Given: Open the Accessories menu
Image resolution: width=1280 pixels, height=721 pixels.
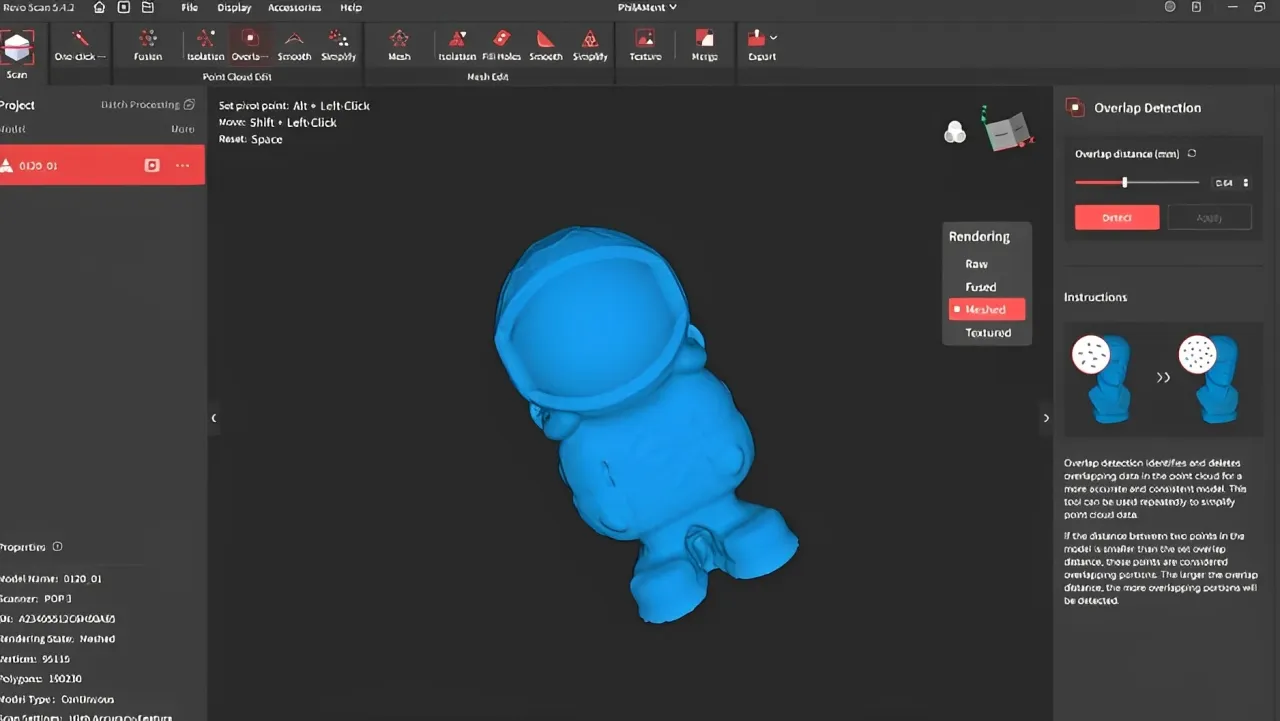Looking at the screenshot, I should (x=294, y=7).
